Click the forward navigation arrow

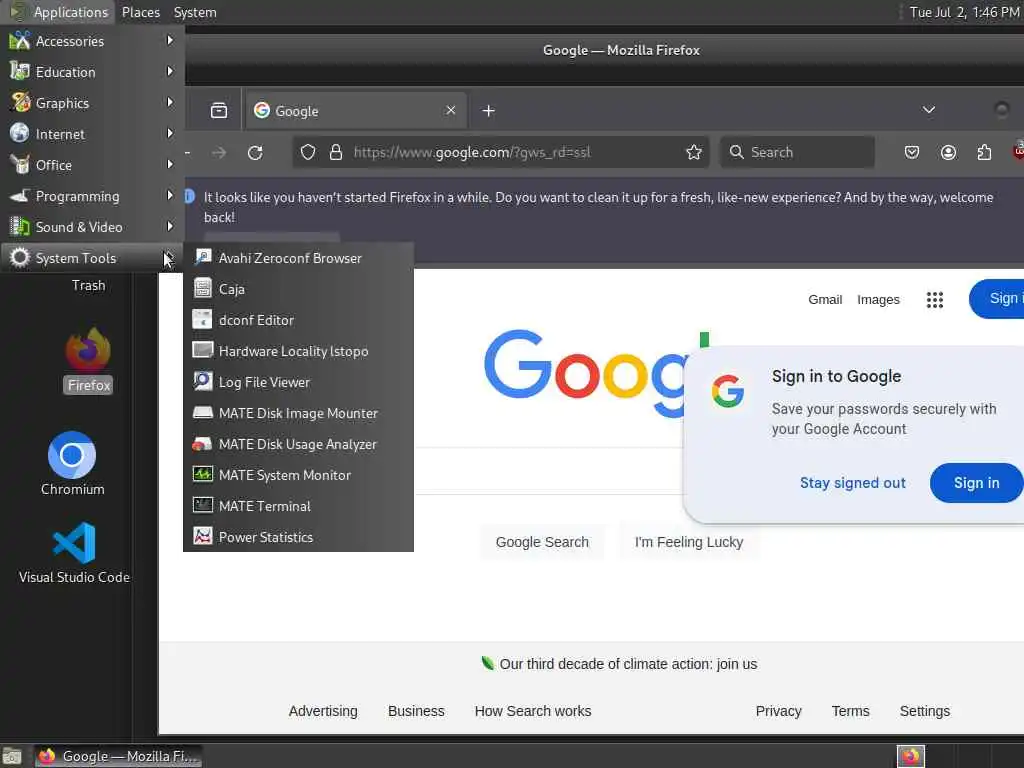[219, 152]
